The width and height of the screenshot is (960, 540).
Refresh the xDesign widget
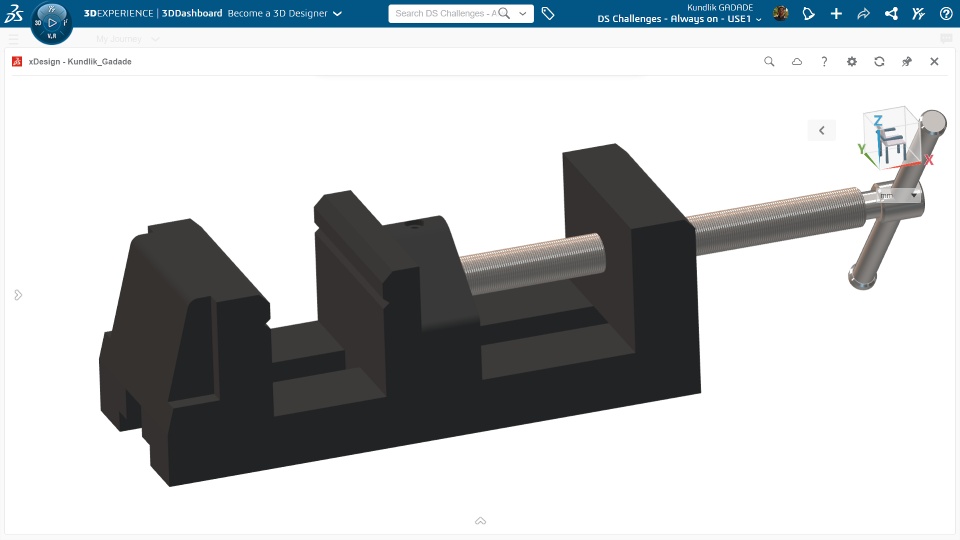(879, 61)
